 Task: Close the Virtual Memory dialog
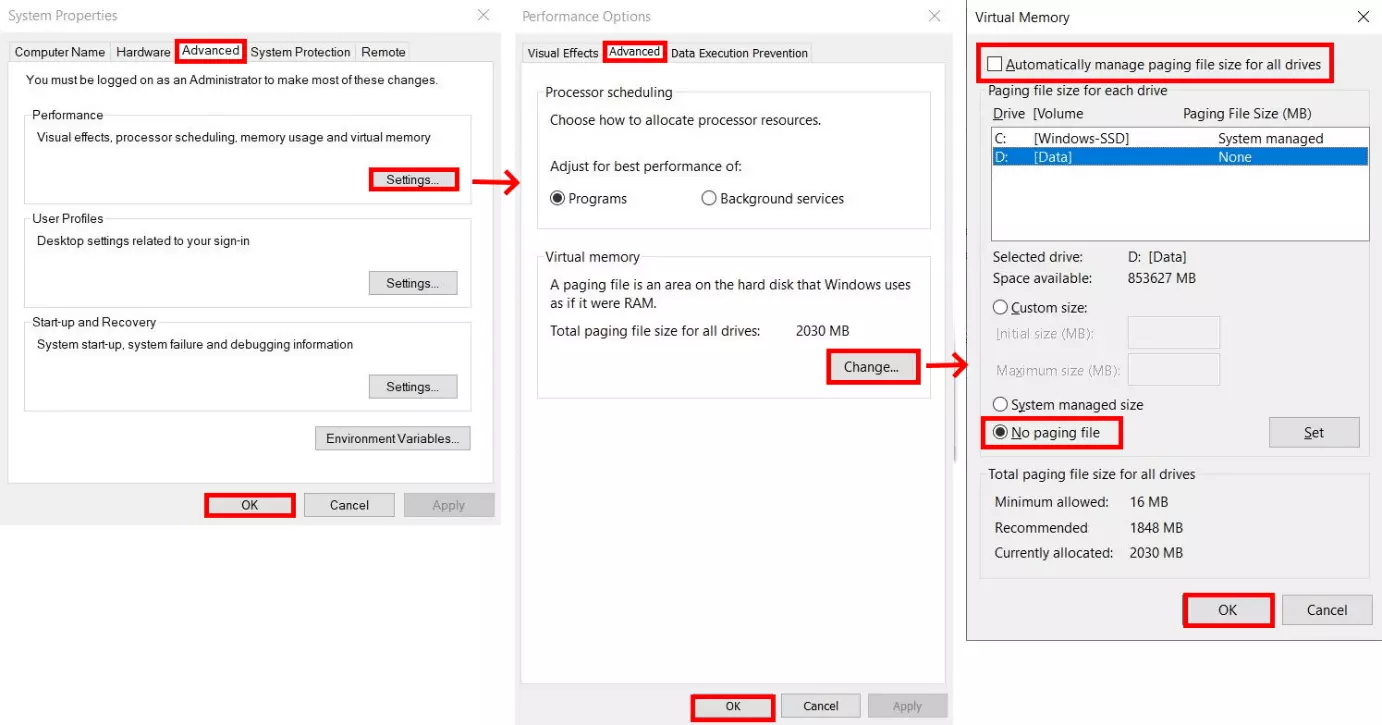1363,17
